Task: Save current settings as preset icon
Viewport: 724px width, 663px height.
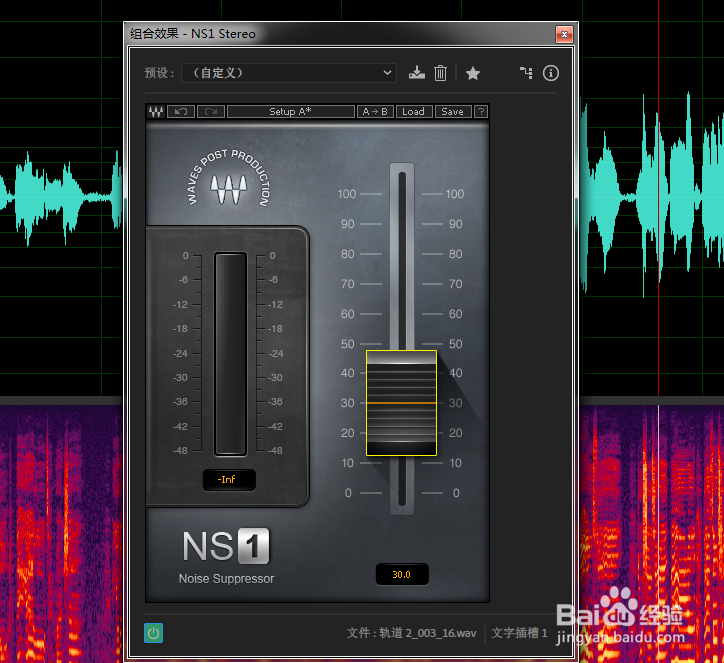Action: click(x=417, y=73)
